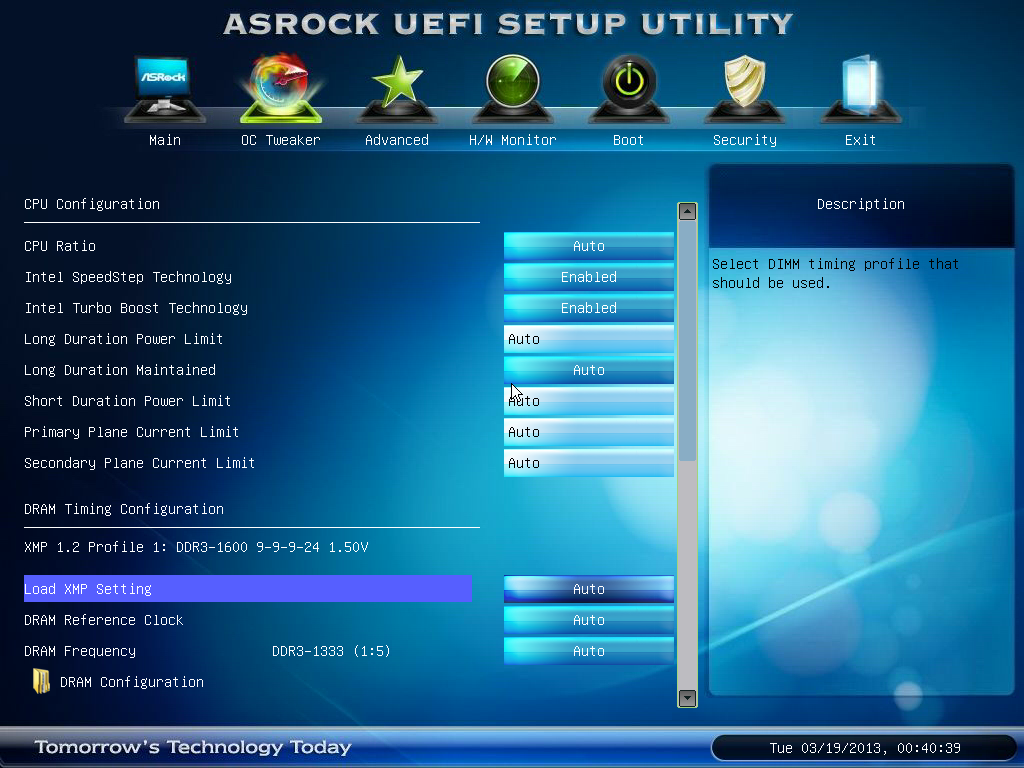Image resolution: width=1024 pixels, height=768 pixels.
Task: Open the DRAM Configuration submenu
Action: pos(131,682)
